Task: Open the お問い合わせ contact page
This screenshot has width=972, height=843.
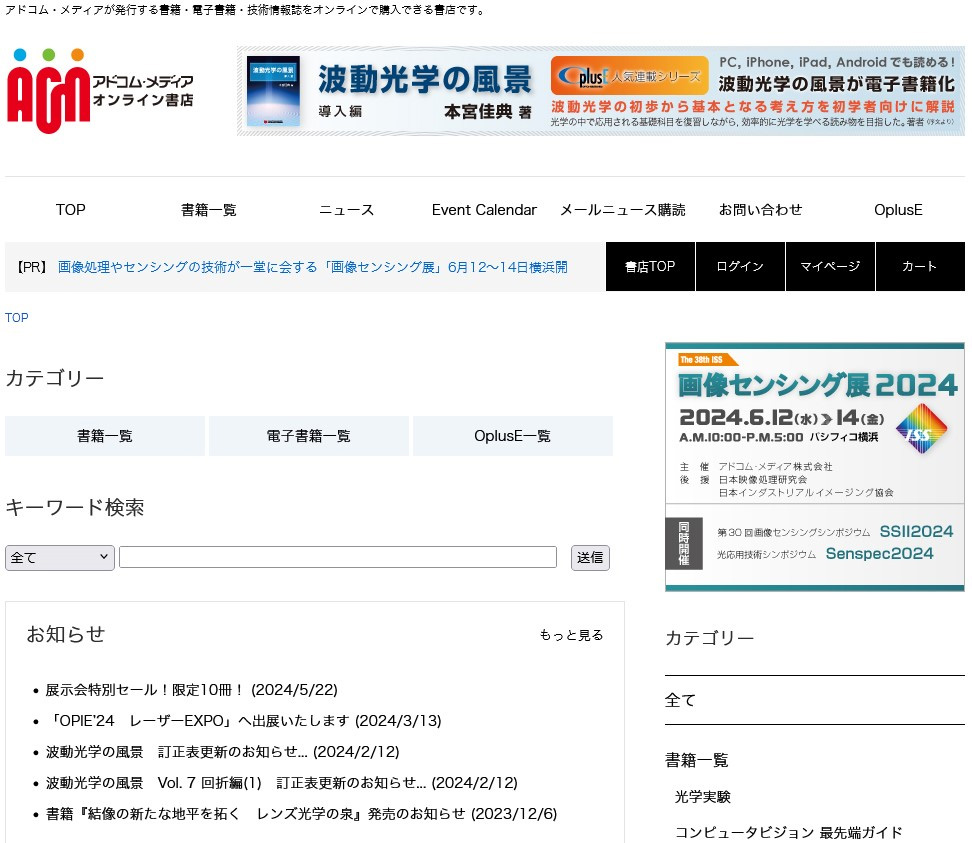Action: point(760,210)
